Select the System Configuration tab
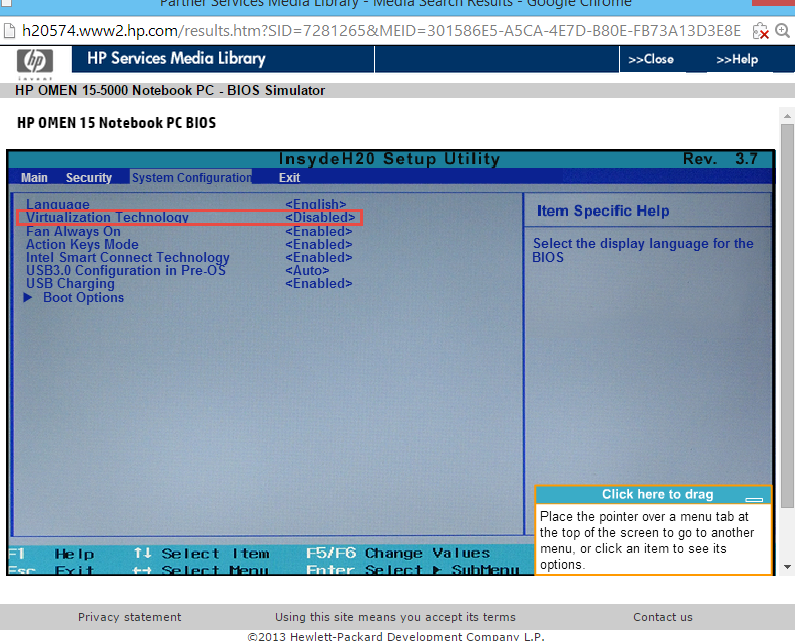 click(x=191, y=177)
